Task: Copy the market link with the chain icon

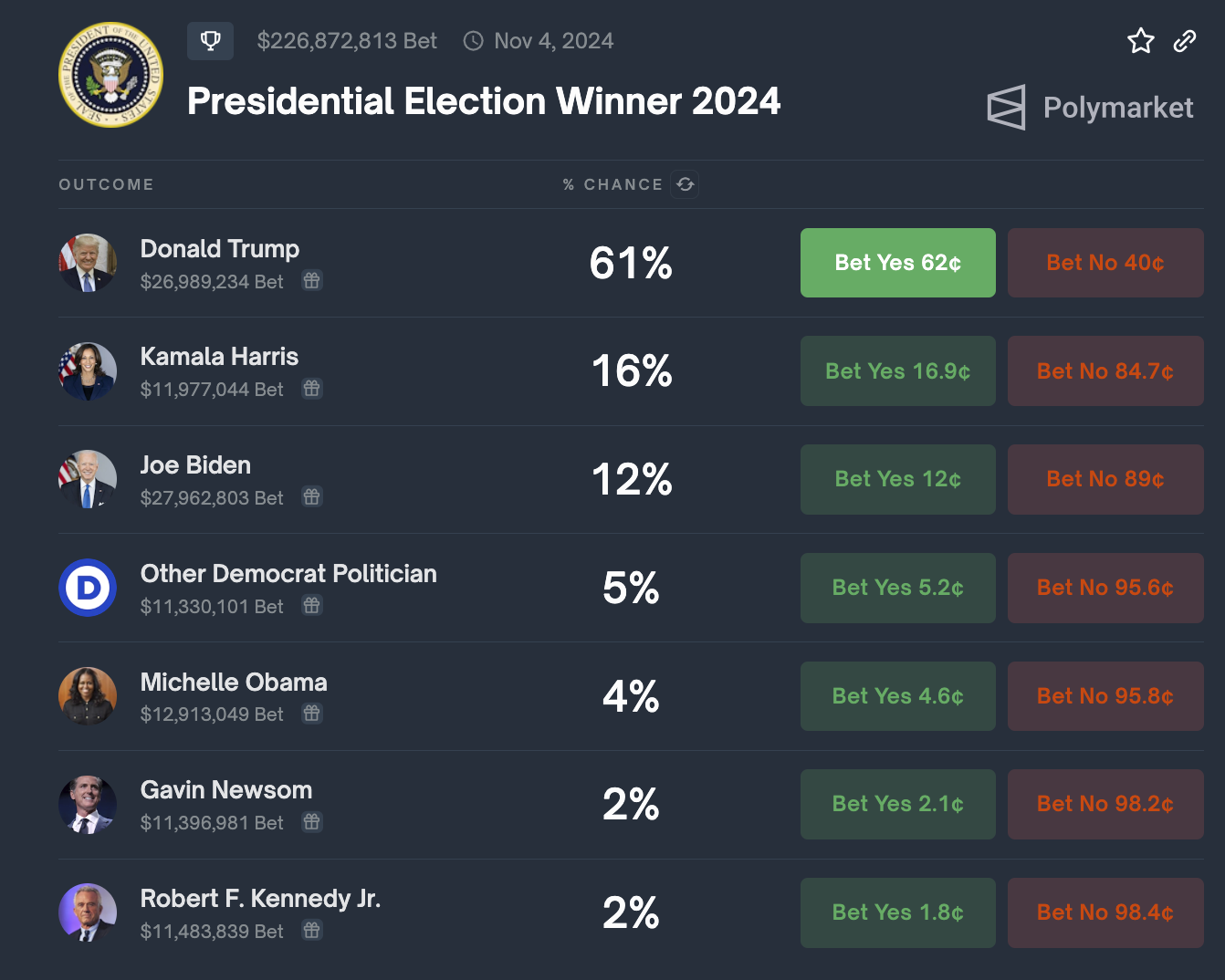Action: coord(1185,41)
